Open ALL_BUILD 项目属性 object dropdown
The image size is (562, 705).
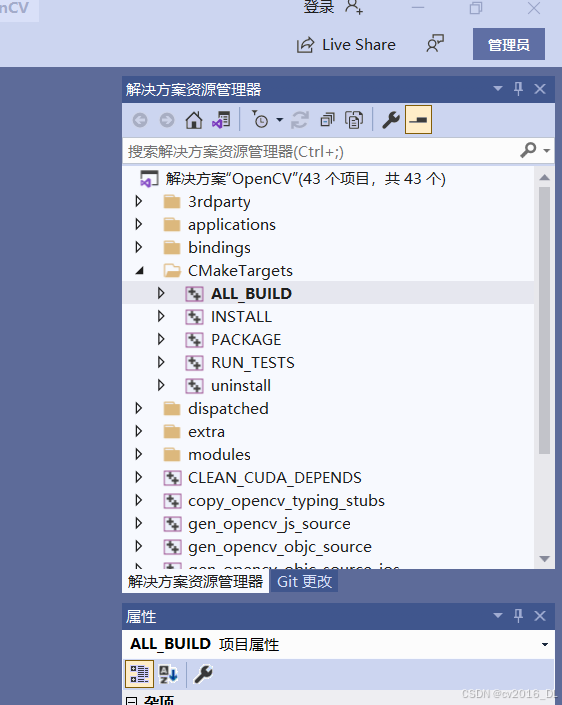click(544, 644)
